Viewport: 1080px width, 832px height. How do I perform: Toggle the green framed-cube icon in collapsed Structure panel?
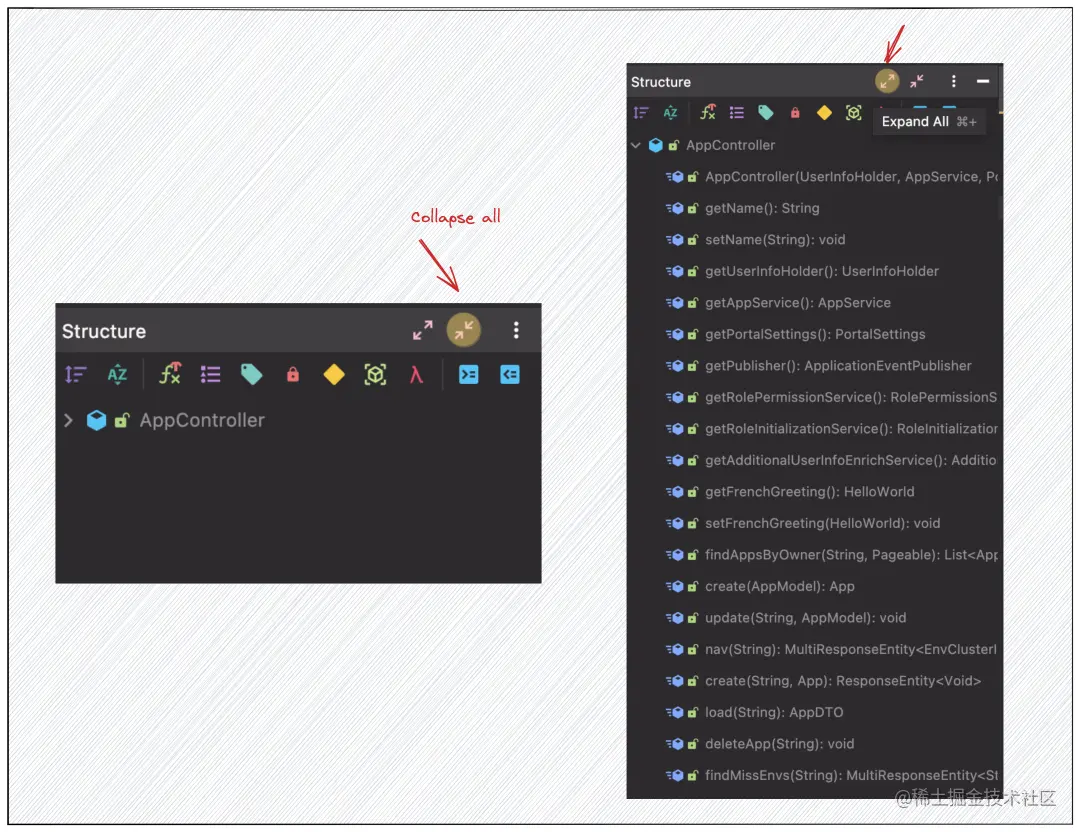pyautogui.click(x=375, y=375)
